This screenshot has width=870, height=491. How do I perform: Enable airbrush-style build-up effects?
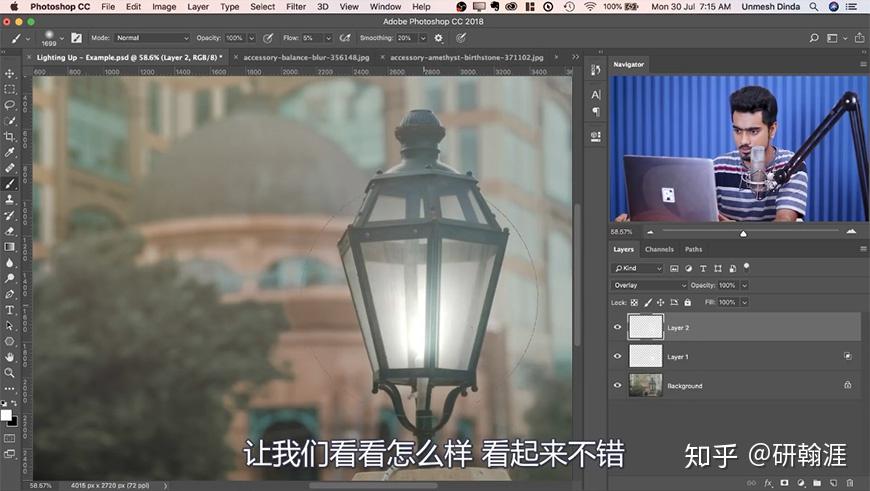point(345,38)
